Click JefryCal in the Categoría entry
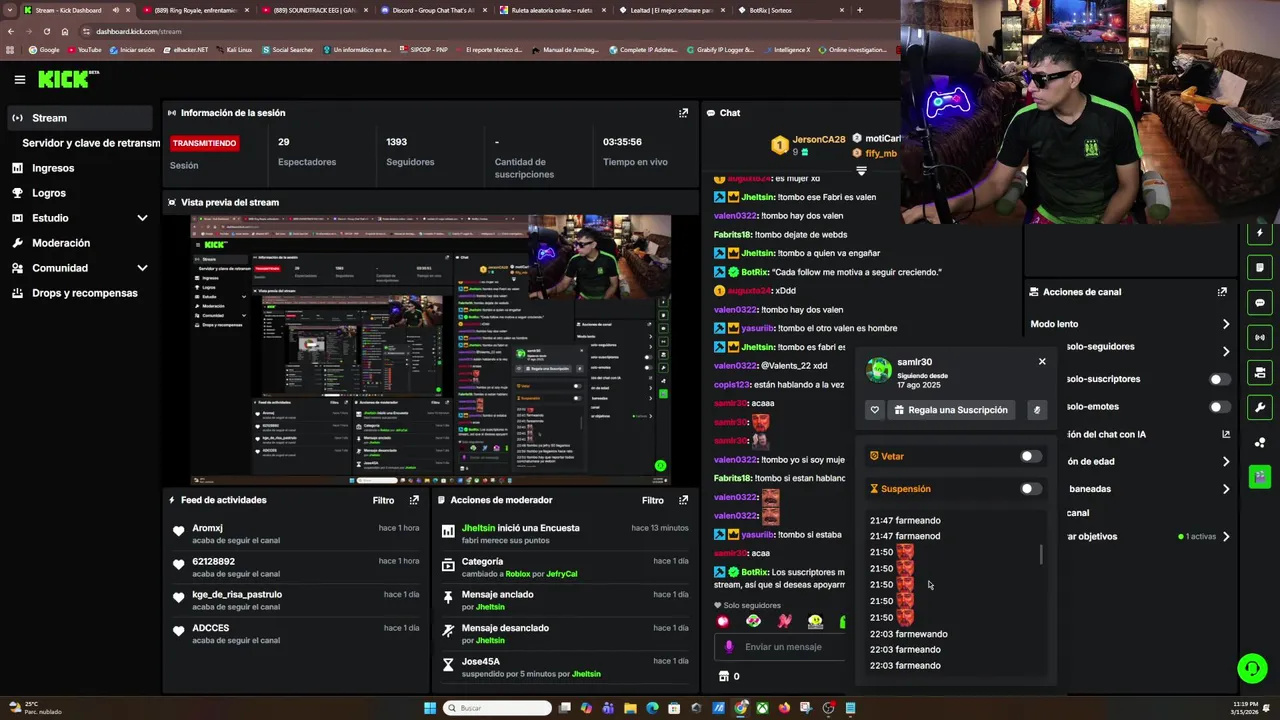The image size is (1280, 720). [562, 574]
